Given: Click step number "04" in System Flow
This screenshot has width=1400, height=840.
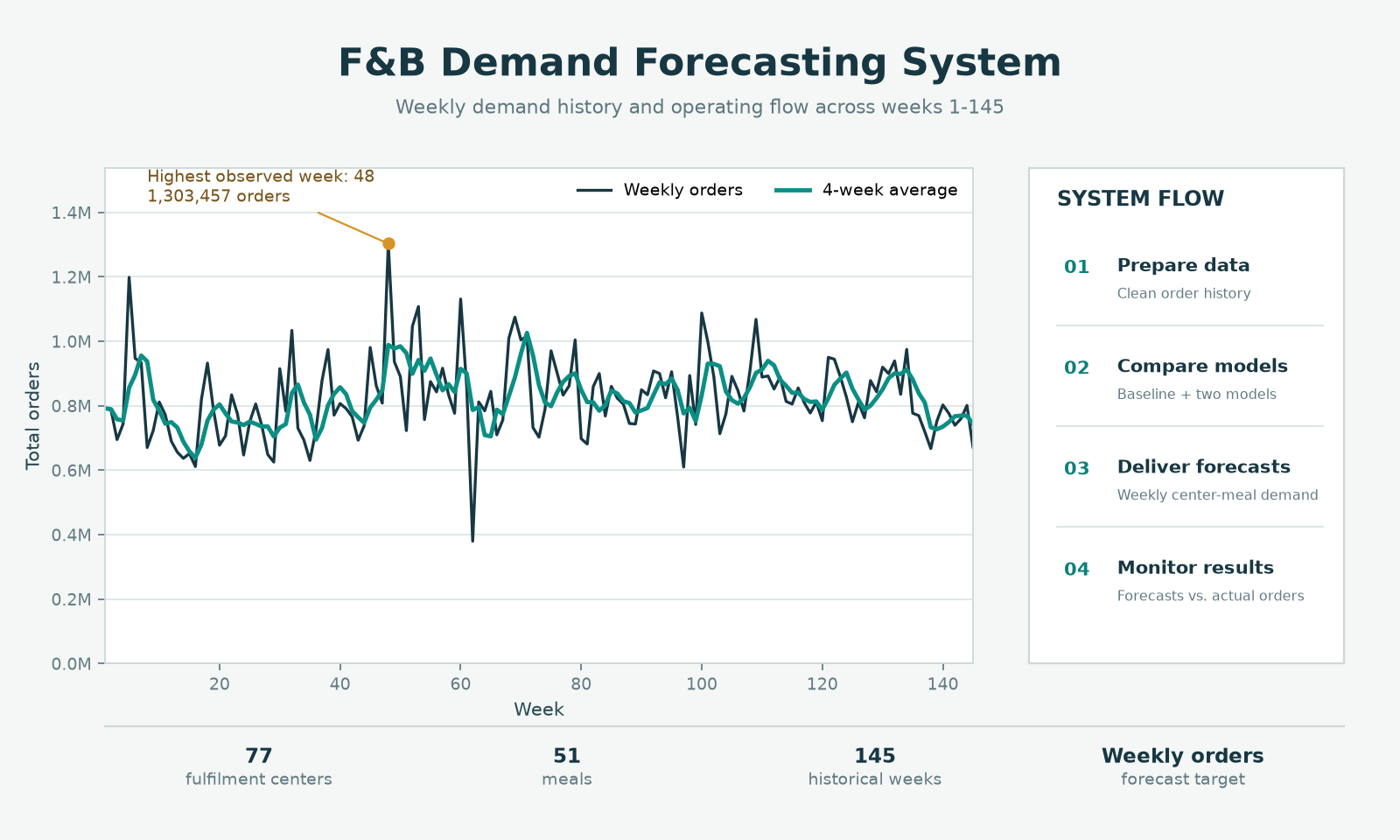Looking at the screenshot, I should pyautogui.click(x=1077, y=569).
